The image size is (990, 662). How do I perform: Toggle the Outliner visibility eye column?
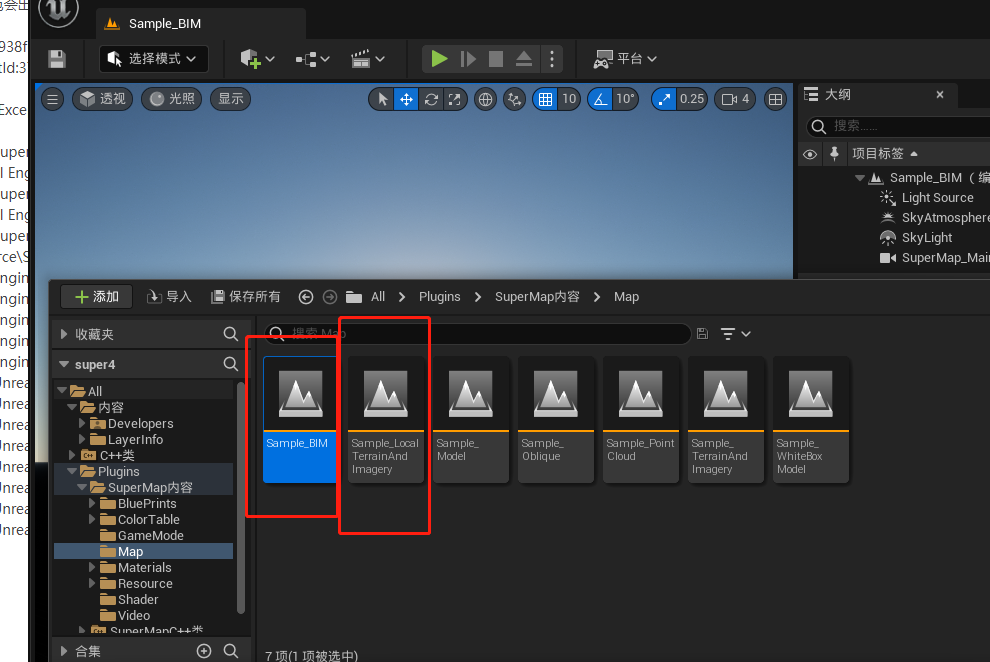pyautogui.click(x=809, y=154)
